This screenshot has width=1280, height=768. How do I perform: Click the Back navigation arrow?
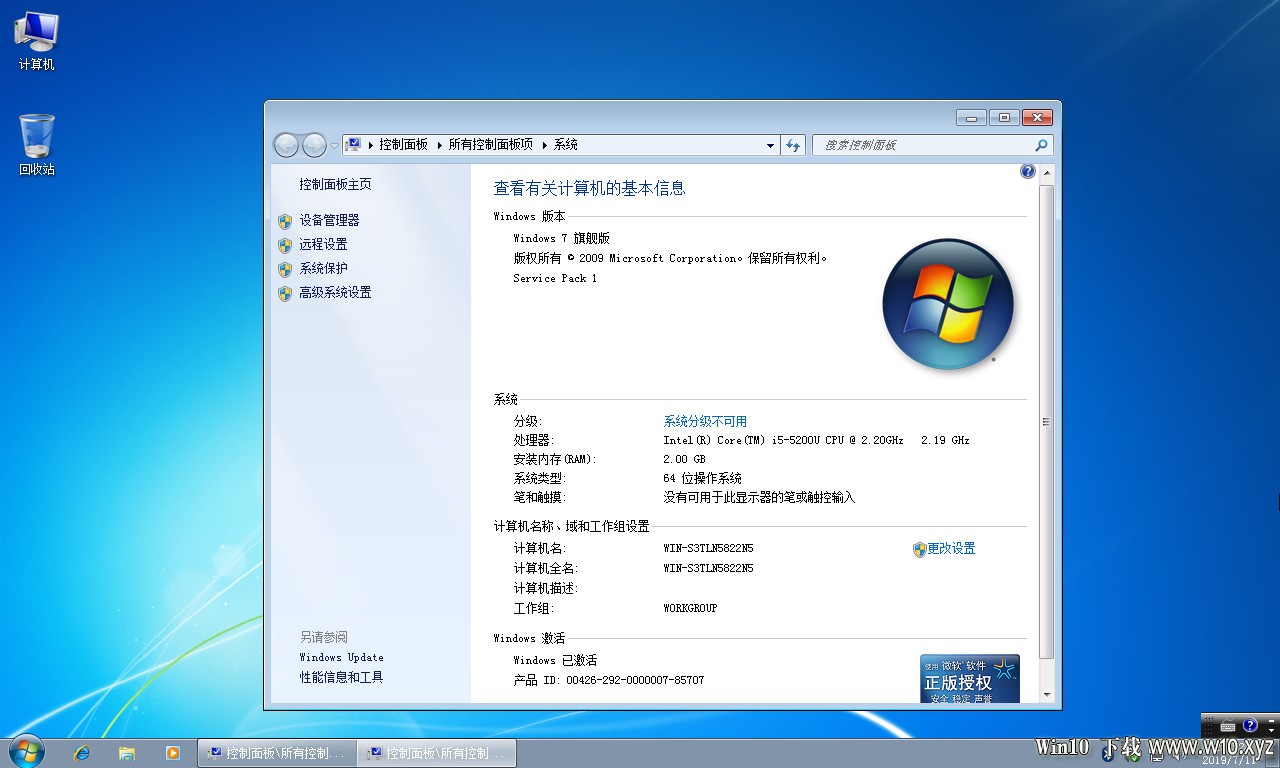click(x=286, y=145)
